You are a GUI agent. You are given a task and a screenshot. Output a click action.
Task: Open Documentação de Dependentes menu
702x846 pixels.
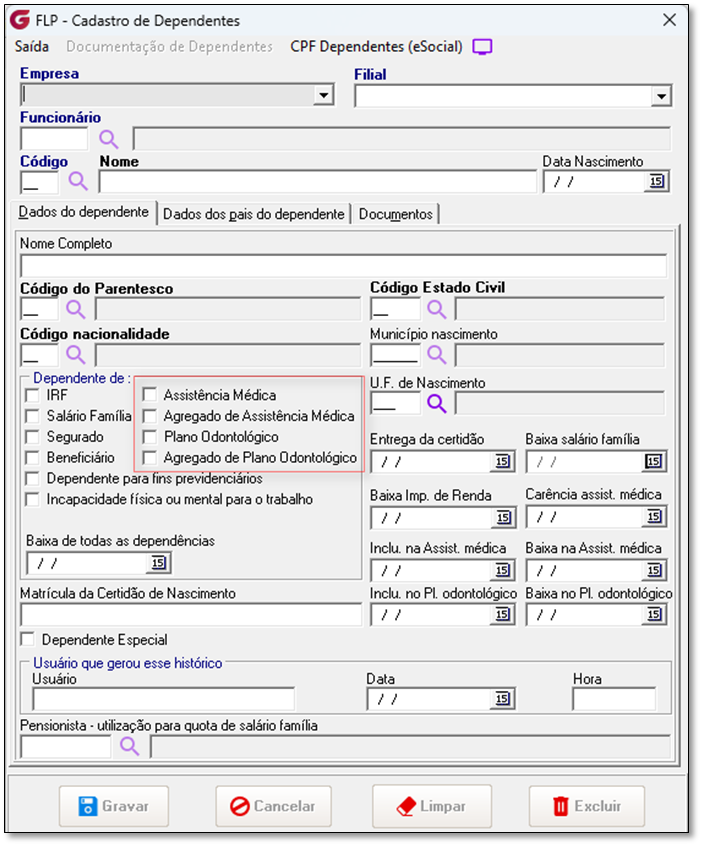(x=169, y=47)
